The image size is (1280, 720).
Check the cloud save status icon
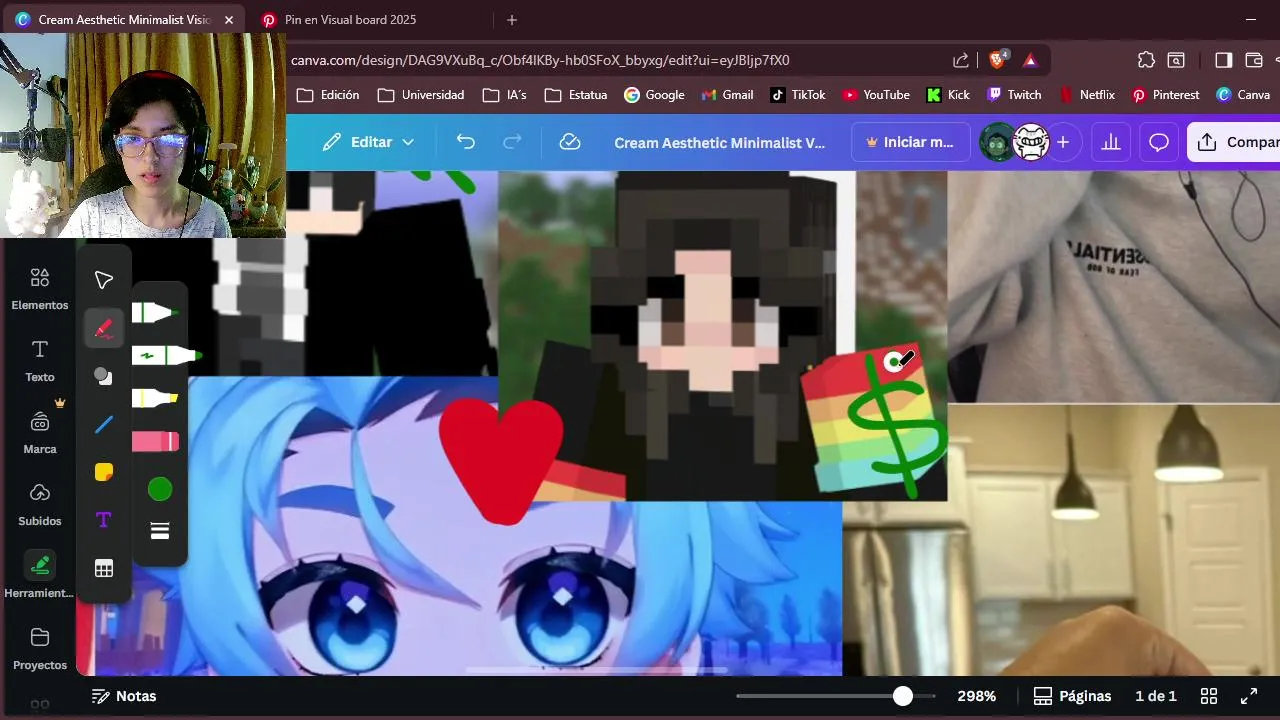pos(570,142)
